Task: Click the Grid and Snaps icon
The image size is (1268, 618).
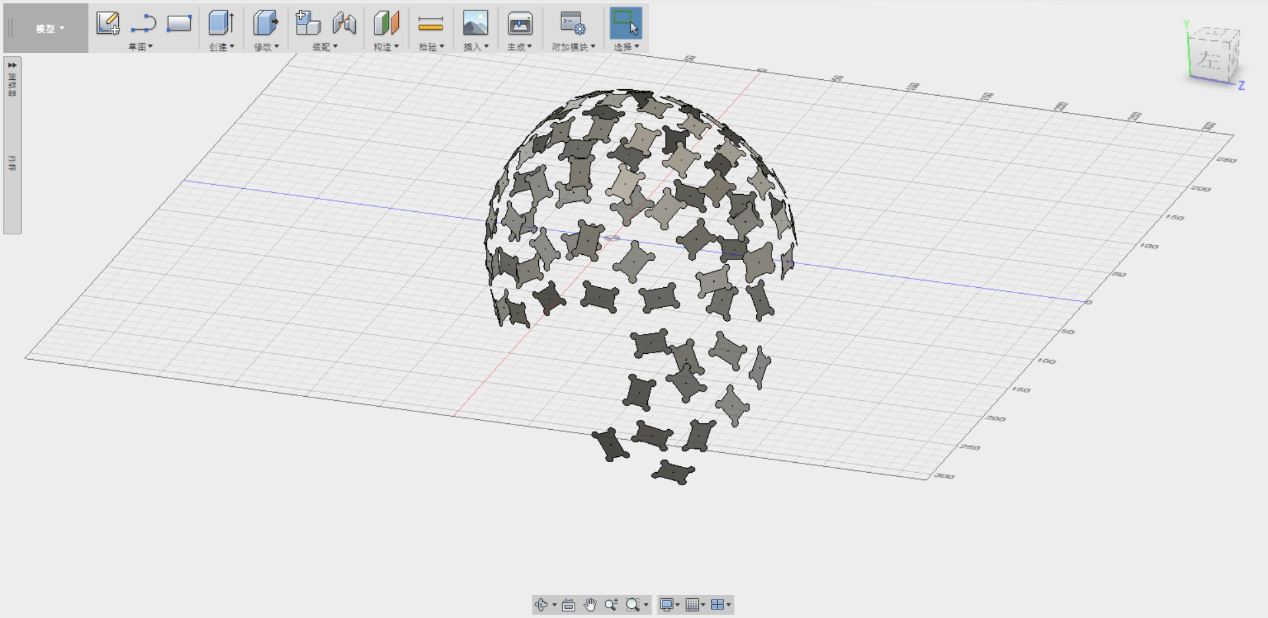Action: (x=691, y=605)
